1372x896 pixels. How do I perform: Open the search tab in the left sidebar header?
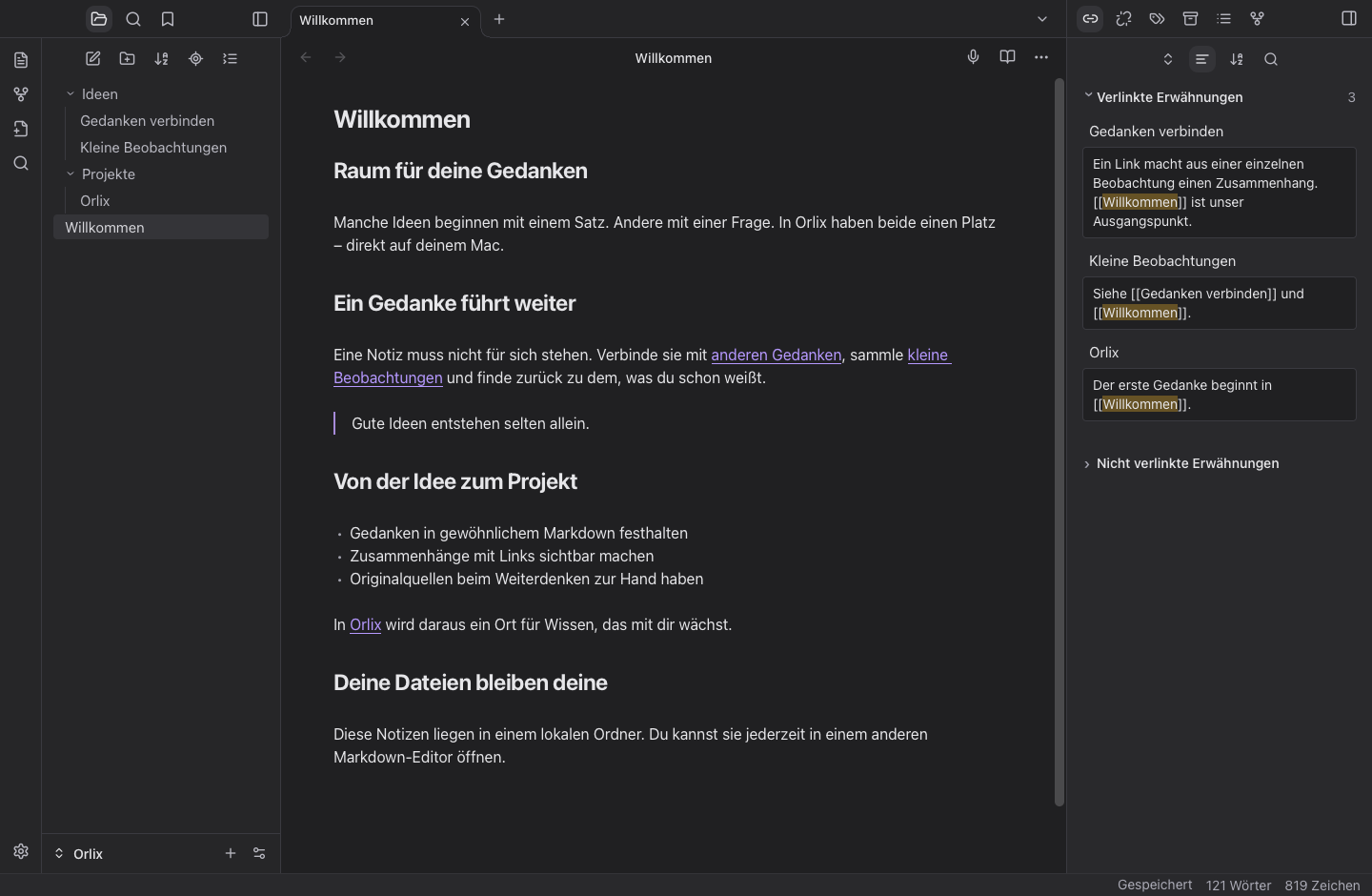(x=133, y=19)
